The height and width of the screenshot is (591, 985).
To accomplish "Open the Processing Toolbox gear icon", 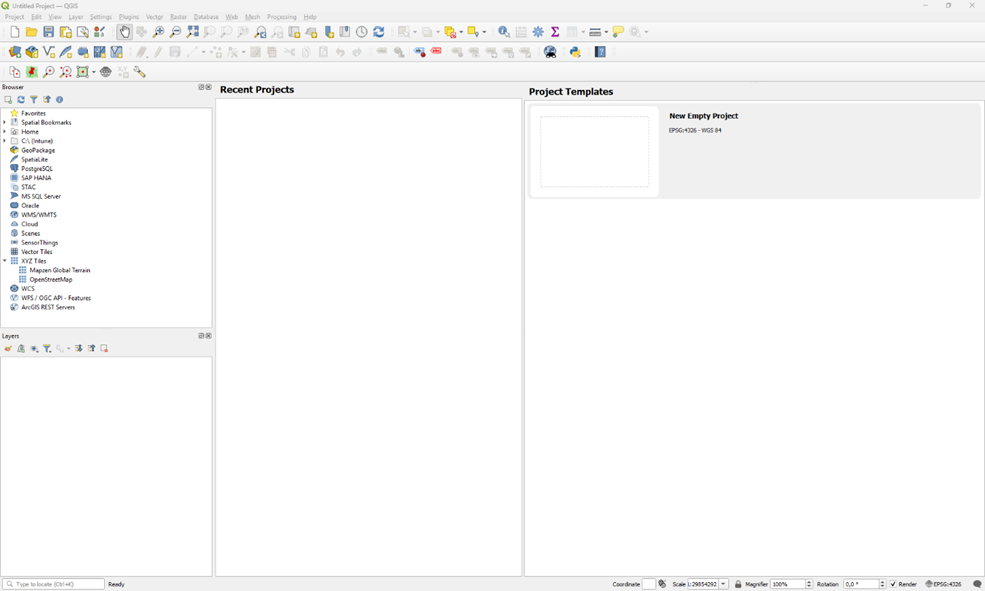I will (x=538, y=32).
